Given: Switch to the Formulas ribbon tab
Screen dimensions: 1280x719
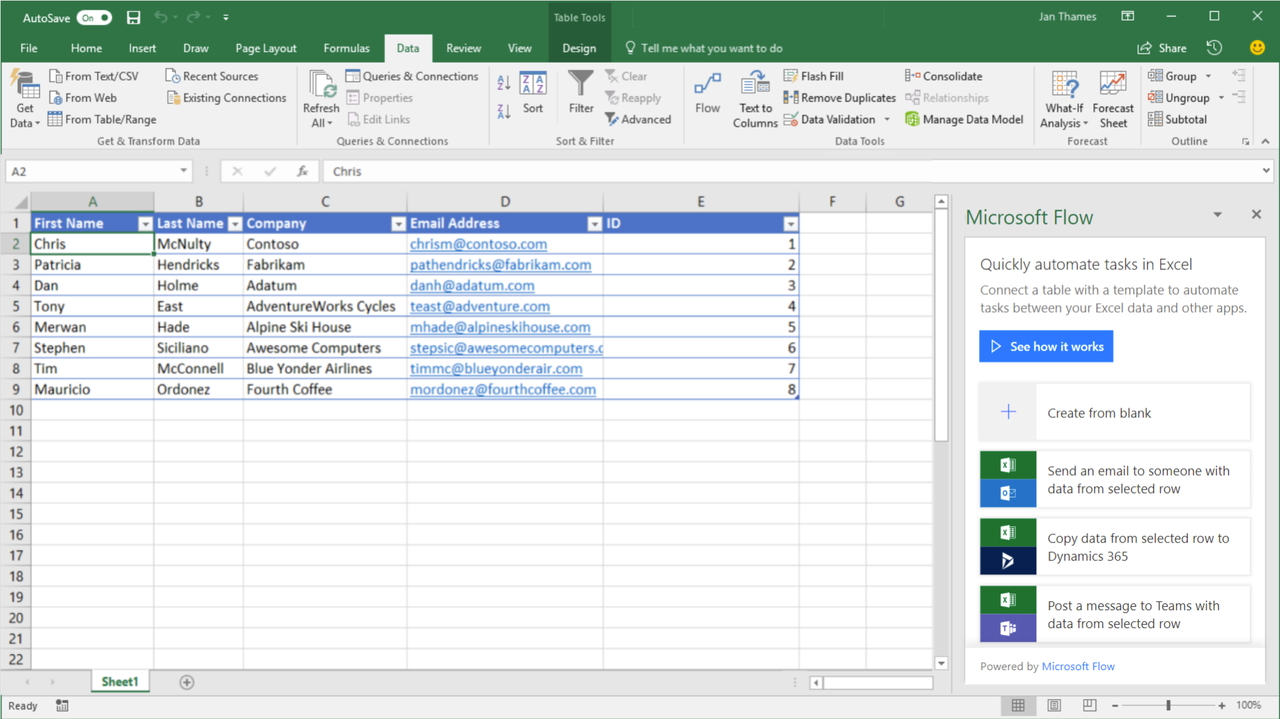Looking at the screenshot, I should pos(346,47).
